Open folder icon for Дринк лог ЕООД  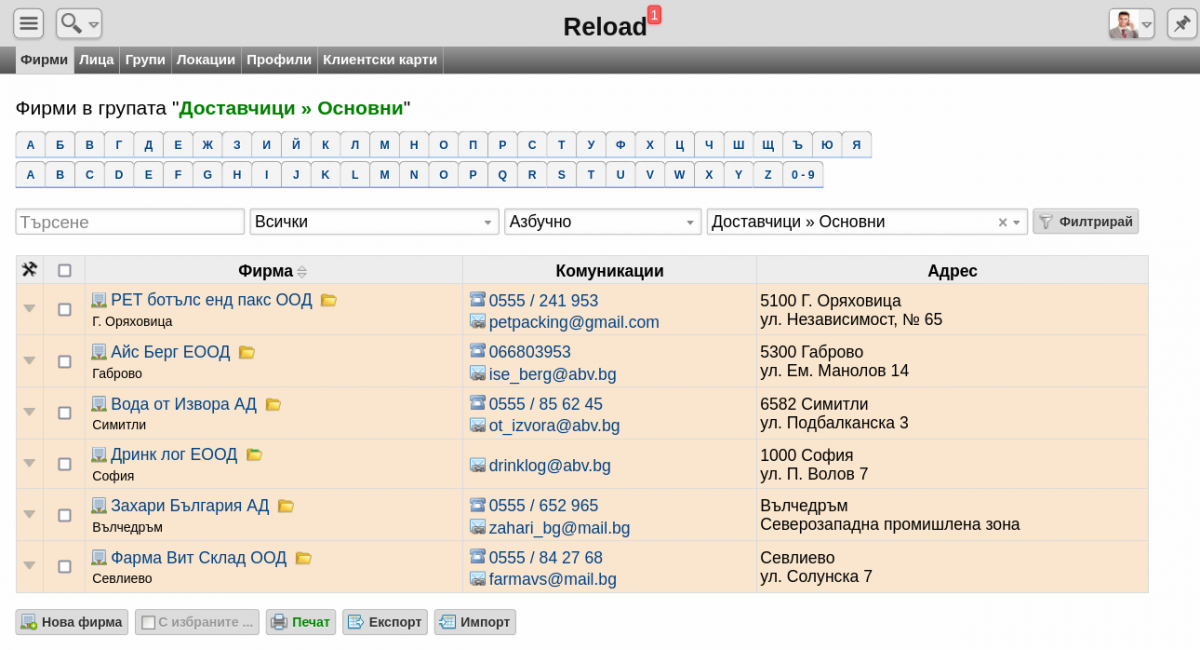(x=254, y=454)
